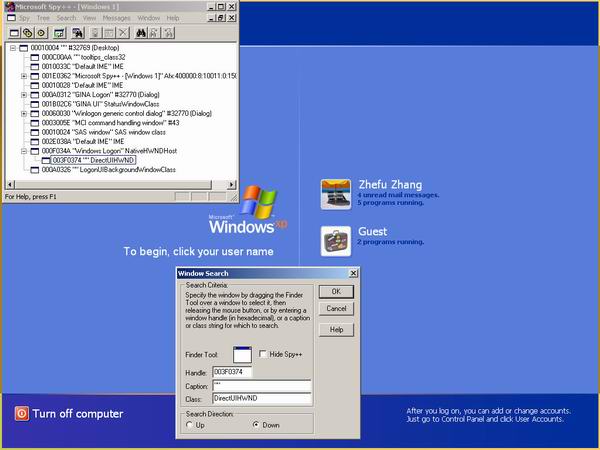Open the Spy menu
The width and height of the screenshot is (600, 450).
pyautogui.click(x=24, y=18)
